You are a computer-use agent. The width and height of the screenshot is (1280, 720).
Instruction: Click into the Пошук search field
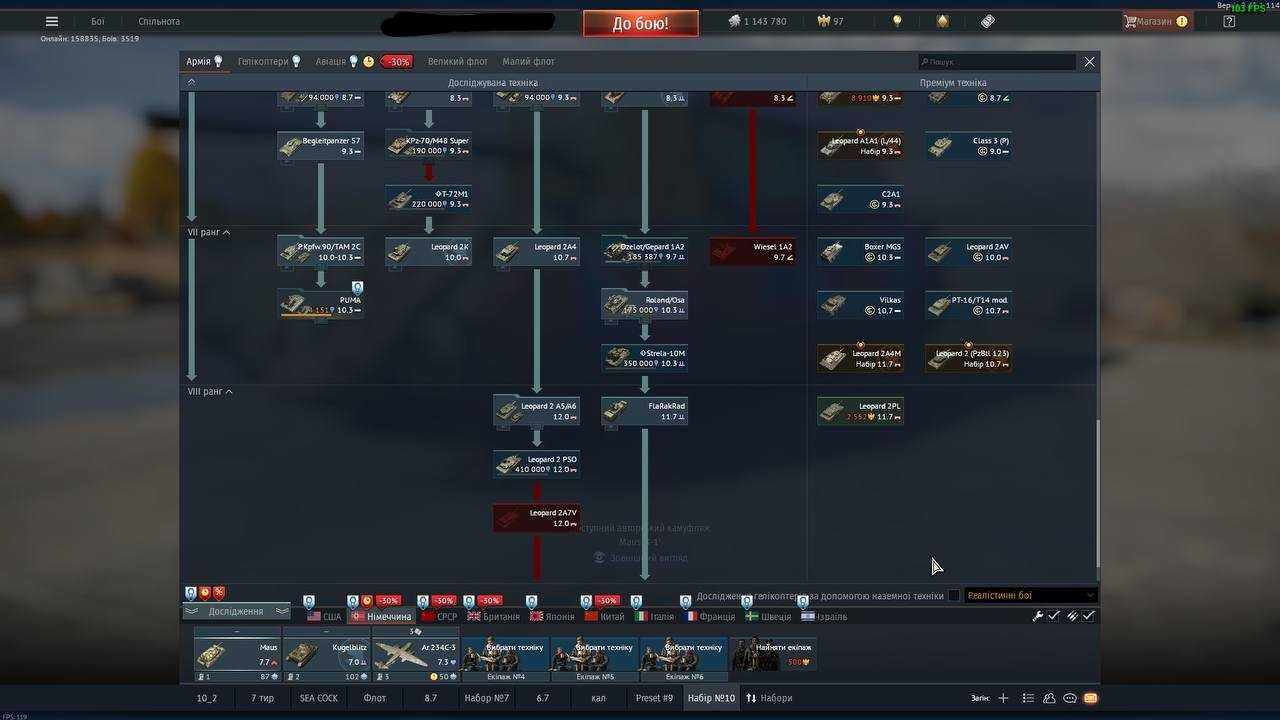pyautogui.click(x=997, y=62)
